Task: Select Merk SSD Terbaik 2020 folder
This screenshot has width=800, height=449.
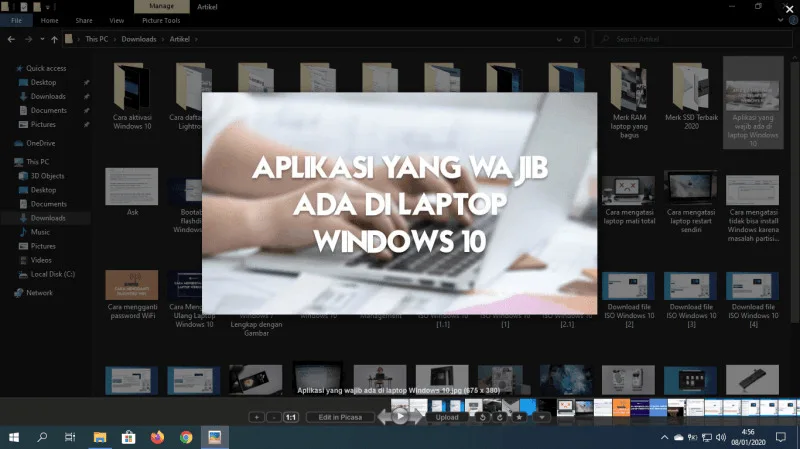Action: tap(691, 96)
